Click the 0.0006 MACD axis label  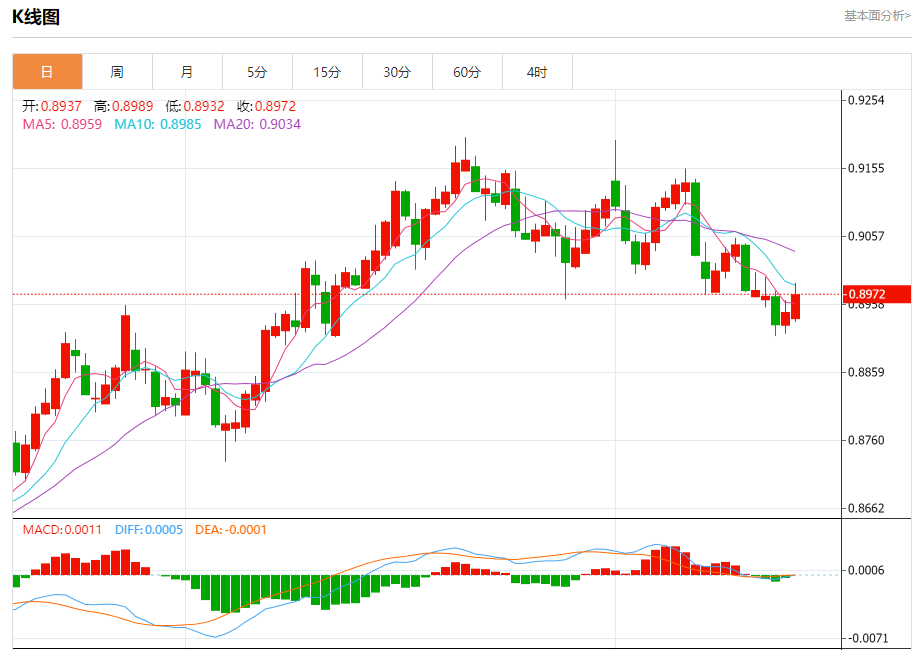(867, 570)
